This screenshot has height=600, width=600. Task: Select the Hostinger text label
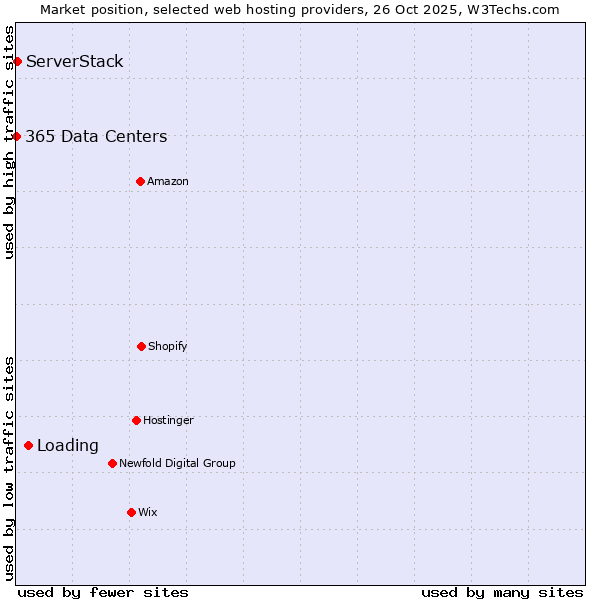[168, 420]
